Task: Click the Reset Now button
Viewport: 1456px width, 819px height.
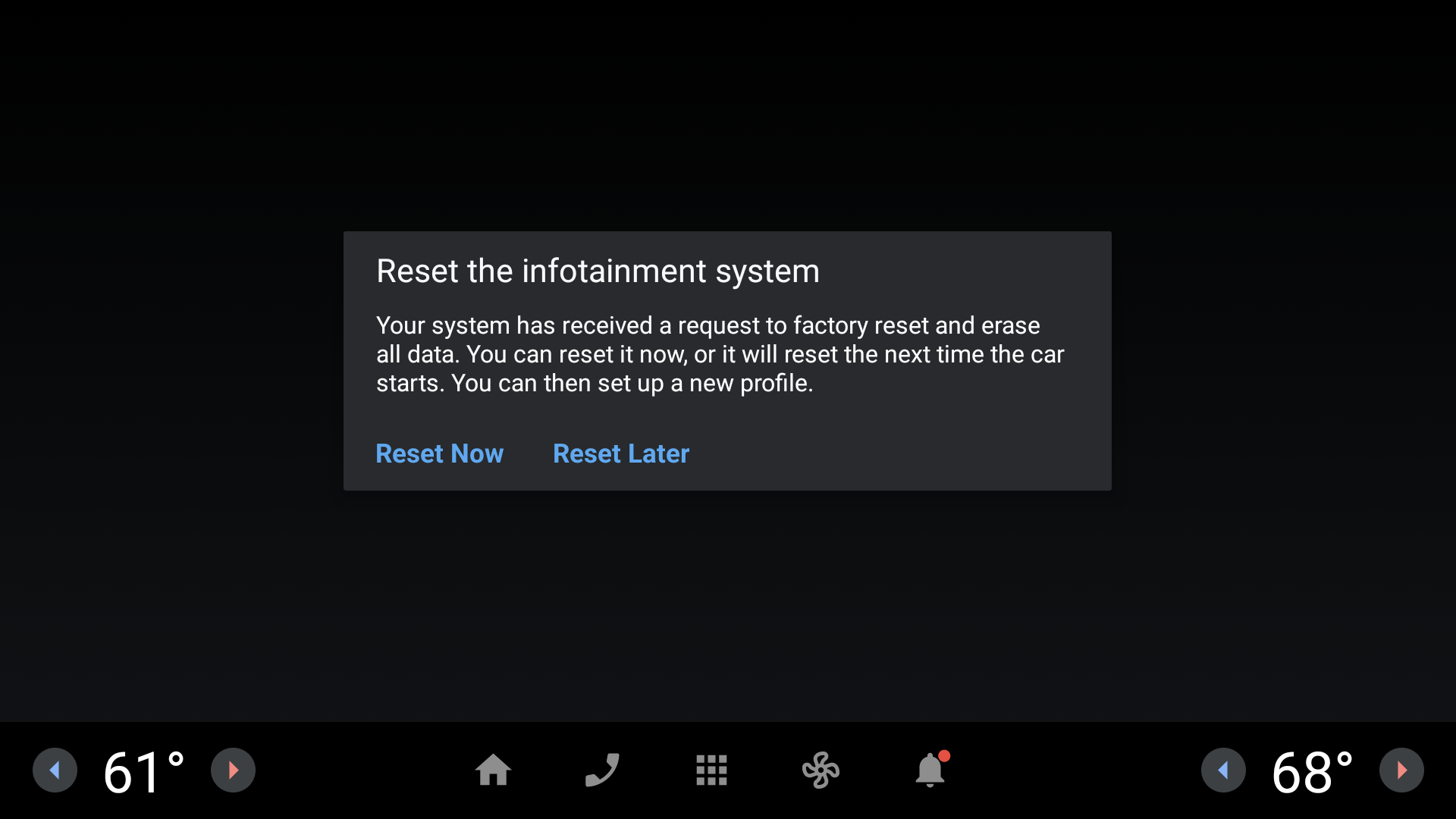Action: [x=440, y=454]
